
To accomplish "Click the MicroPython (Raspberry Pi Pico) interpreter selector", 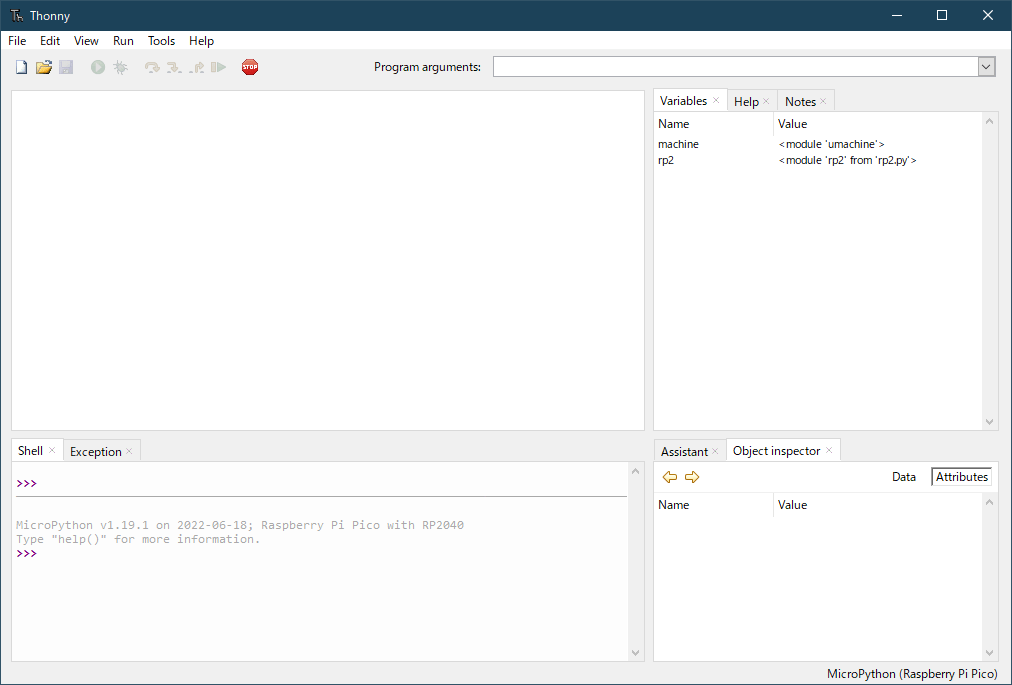I will 912,674.
